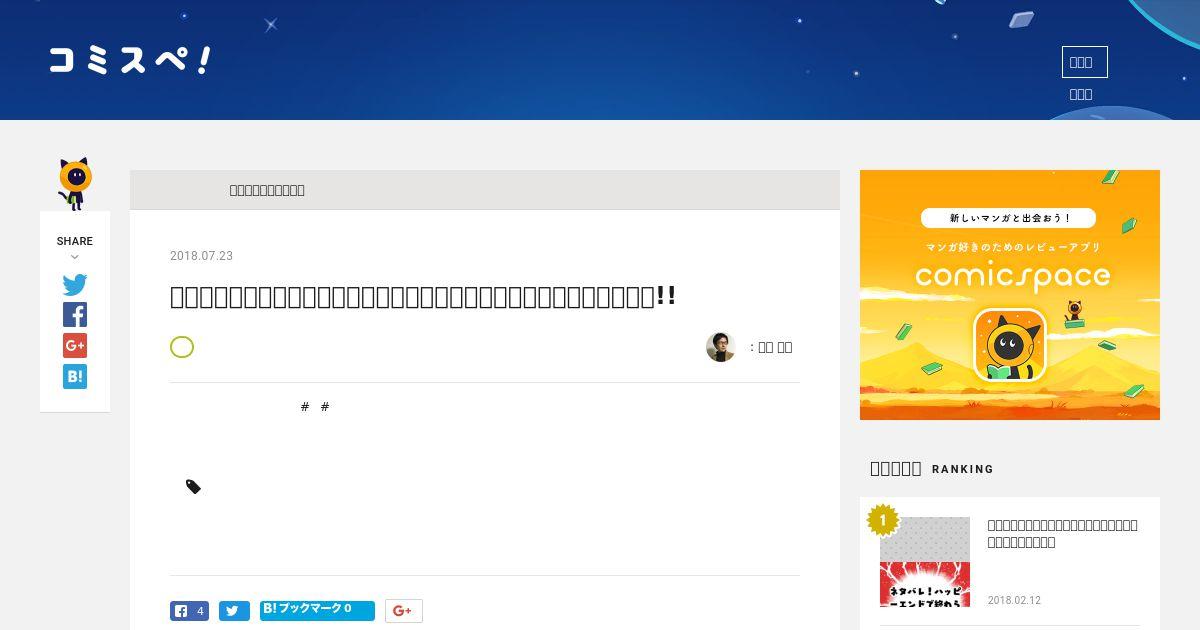
Task: Click the outlined button in the header
Action: click(x=1084, y=62)
